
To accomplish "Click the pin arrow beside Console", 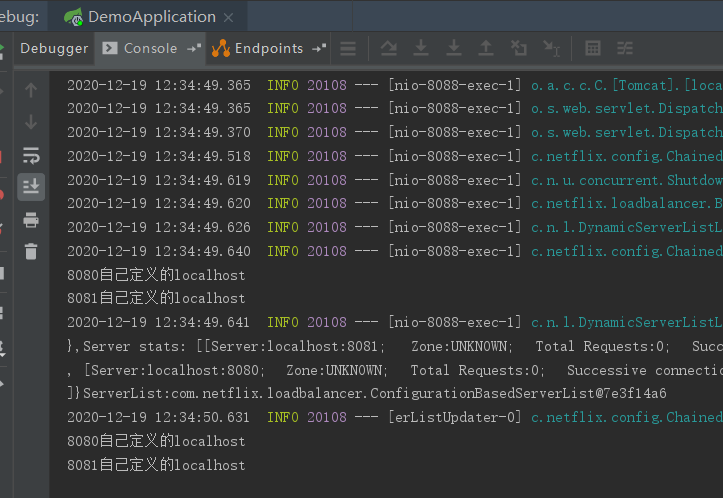I will [x=194, y=48].
